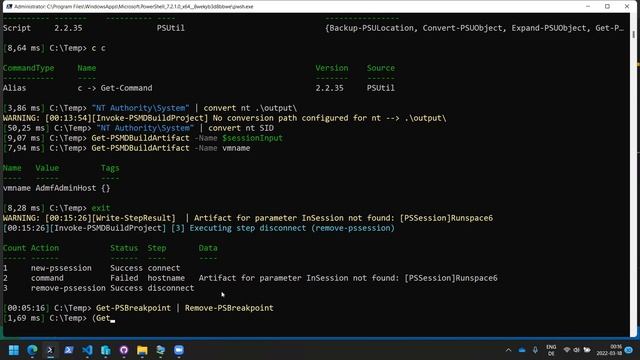Click 'convert nt SID' command text
The width and height of the screenshot is (640, 360).
[x=241, y=128]
